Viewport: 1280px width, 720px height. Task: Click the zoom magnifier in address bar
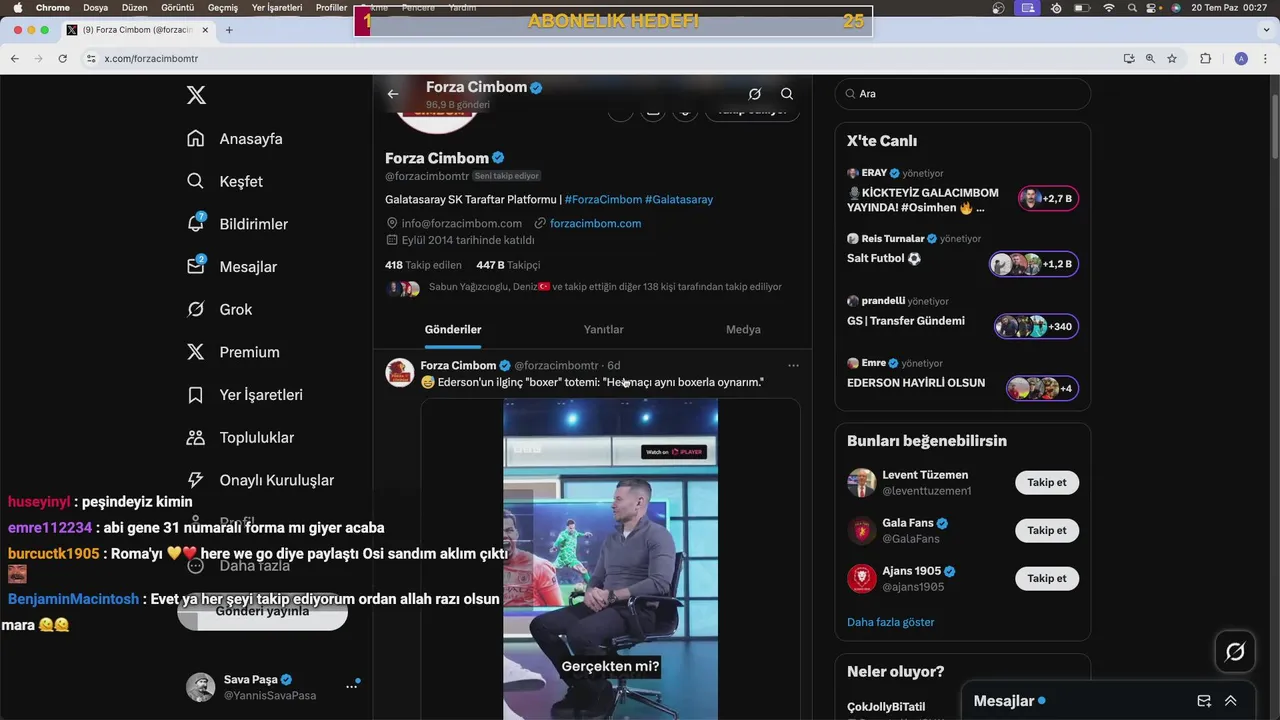coord(1150,59)
